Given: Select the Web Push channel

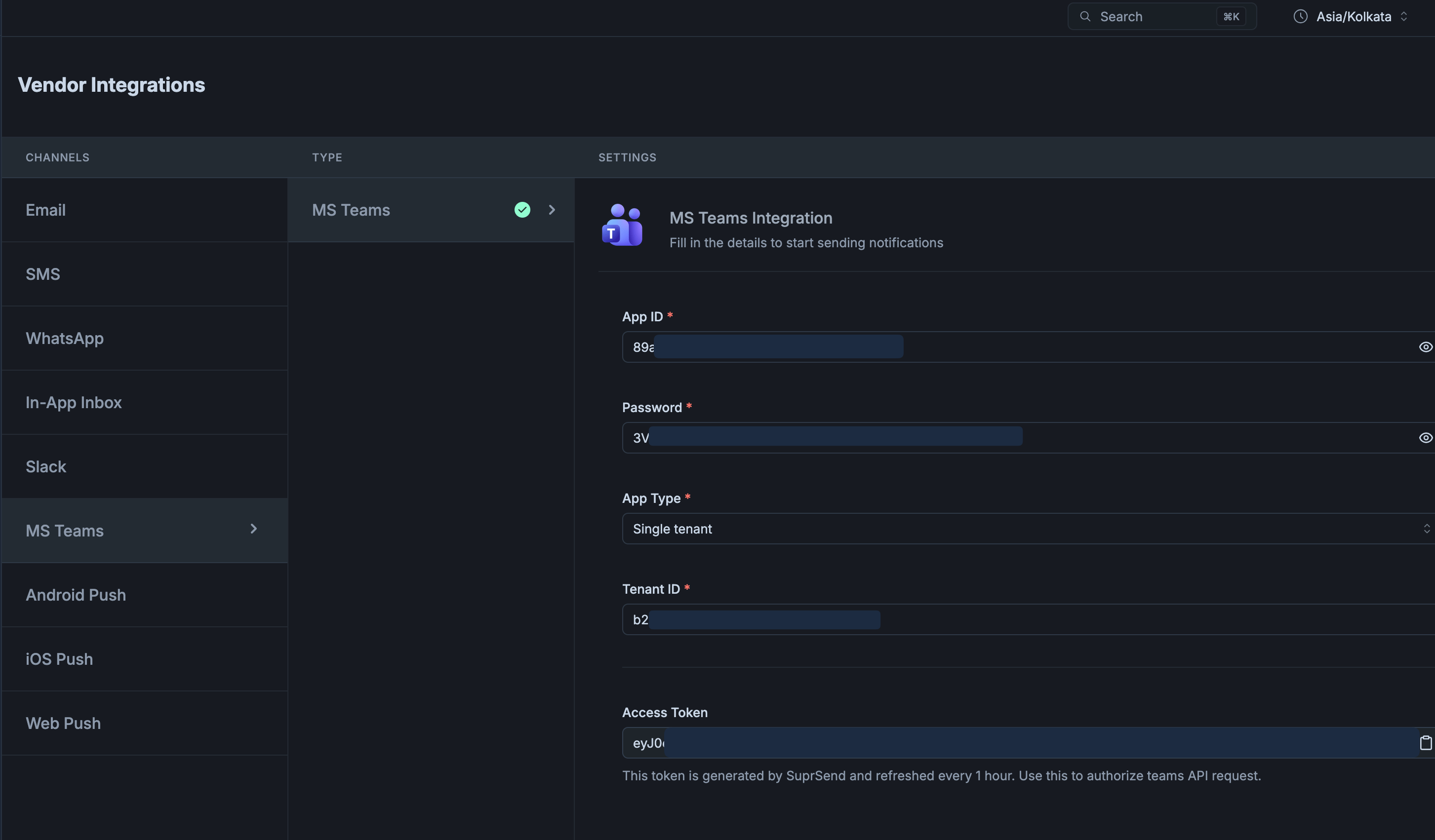Looking at the screenshot, I should [145, 724].
